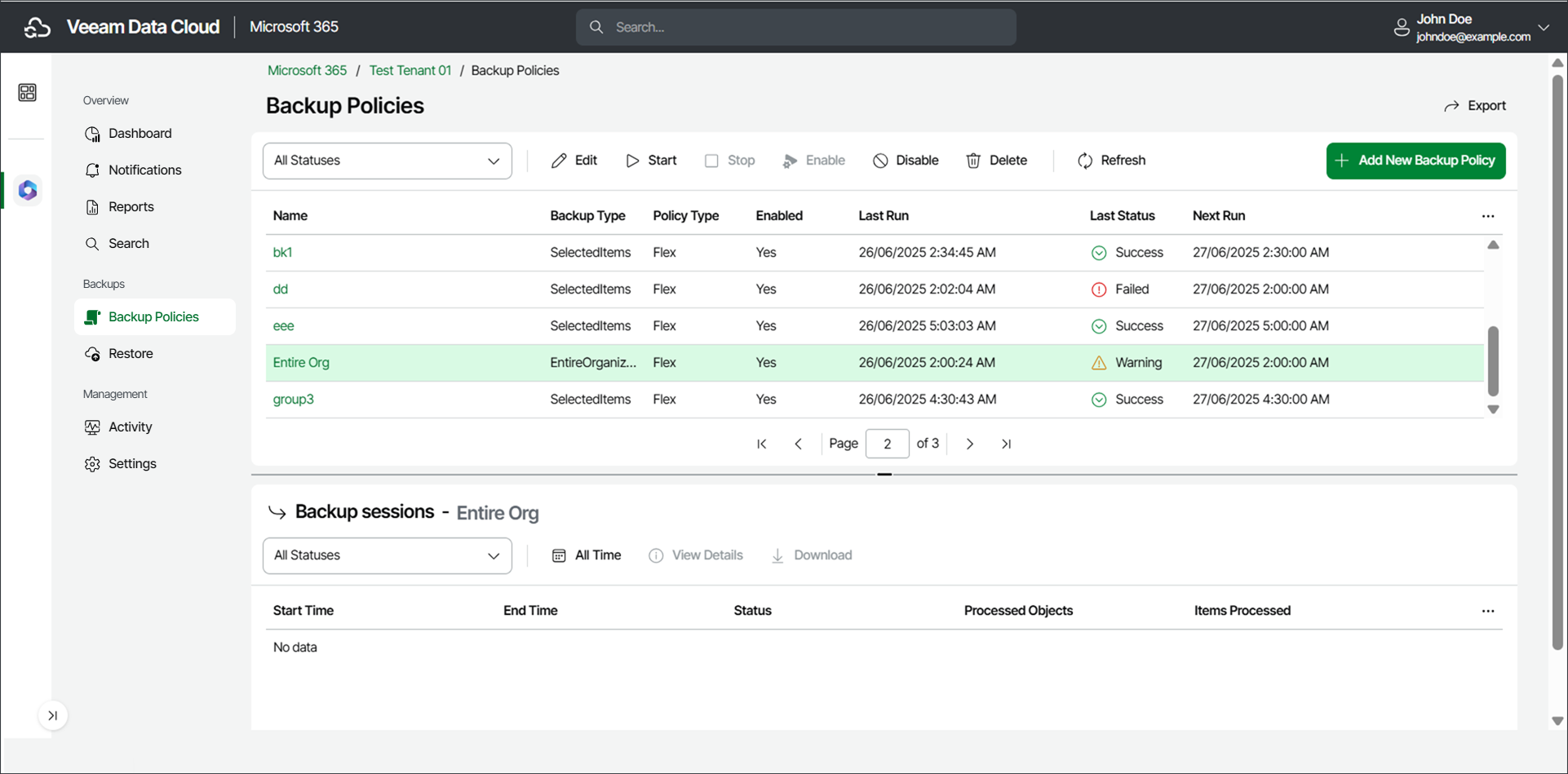Click the Notifications bell icon
The width and height of the screenshot is (1568, 774).
pyautogui.click(x=92, y=170)
